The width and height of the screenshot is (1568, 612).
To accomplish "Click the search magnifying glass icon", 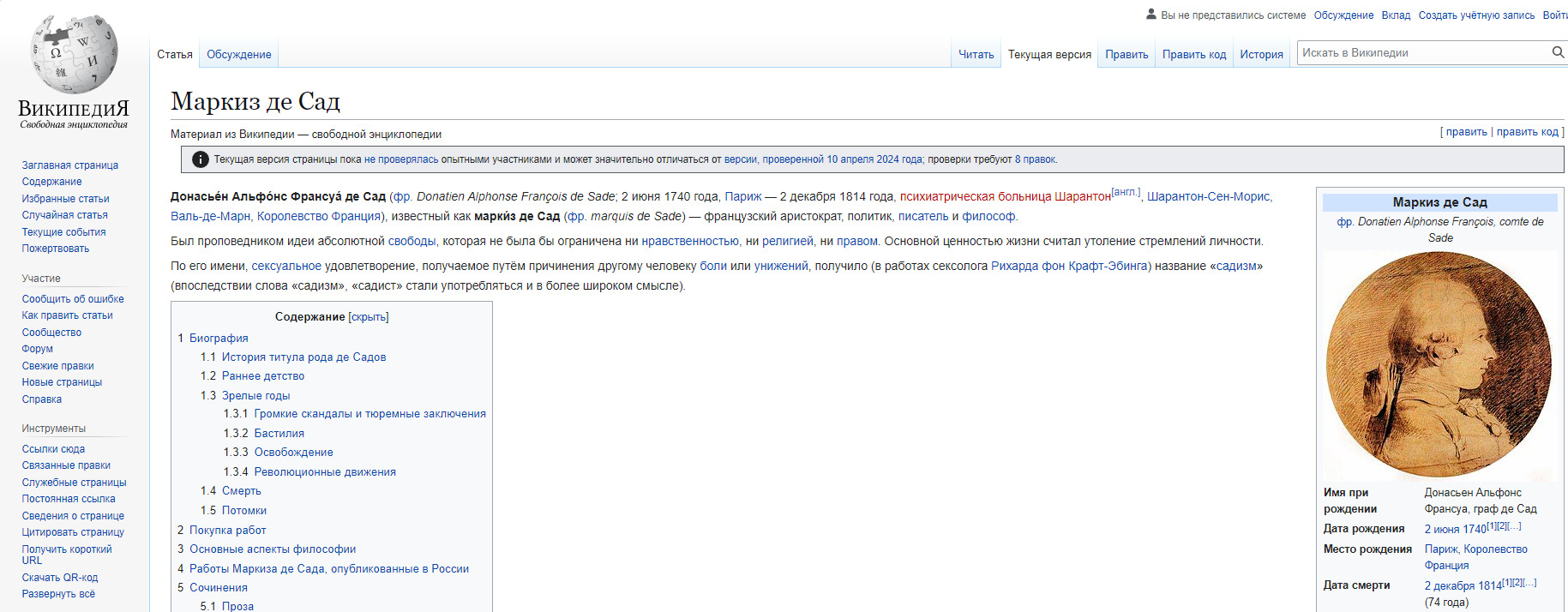I will click(x=1558, y=53).
